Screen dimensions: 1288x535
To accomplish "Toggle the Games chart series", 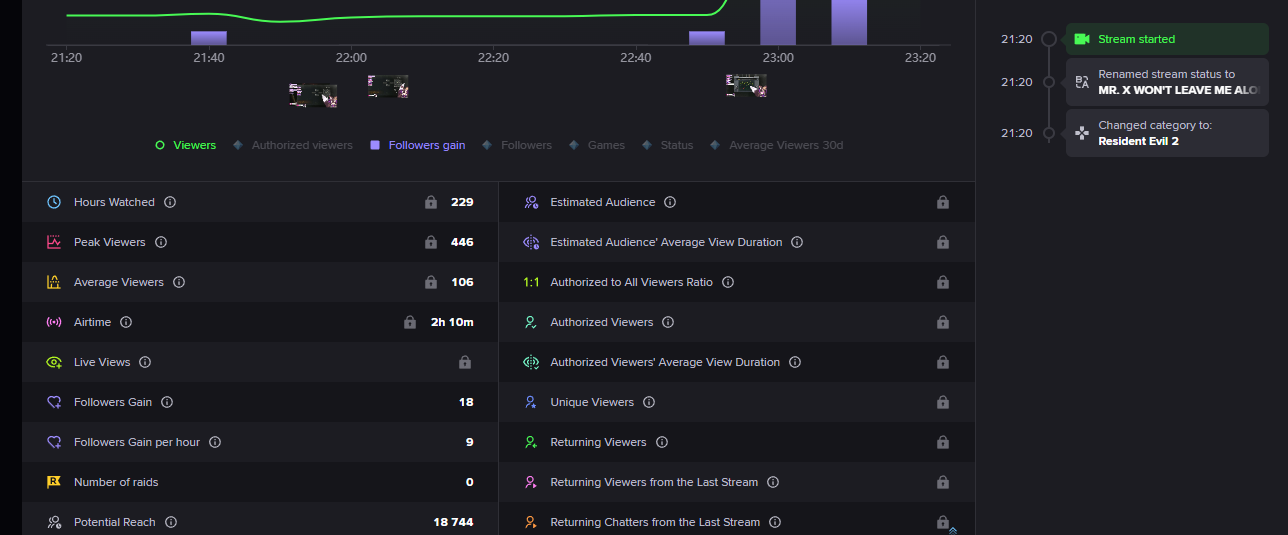I will point(597,145).
